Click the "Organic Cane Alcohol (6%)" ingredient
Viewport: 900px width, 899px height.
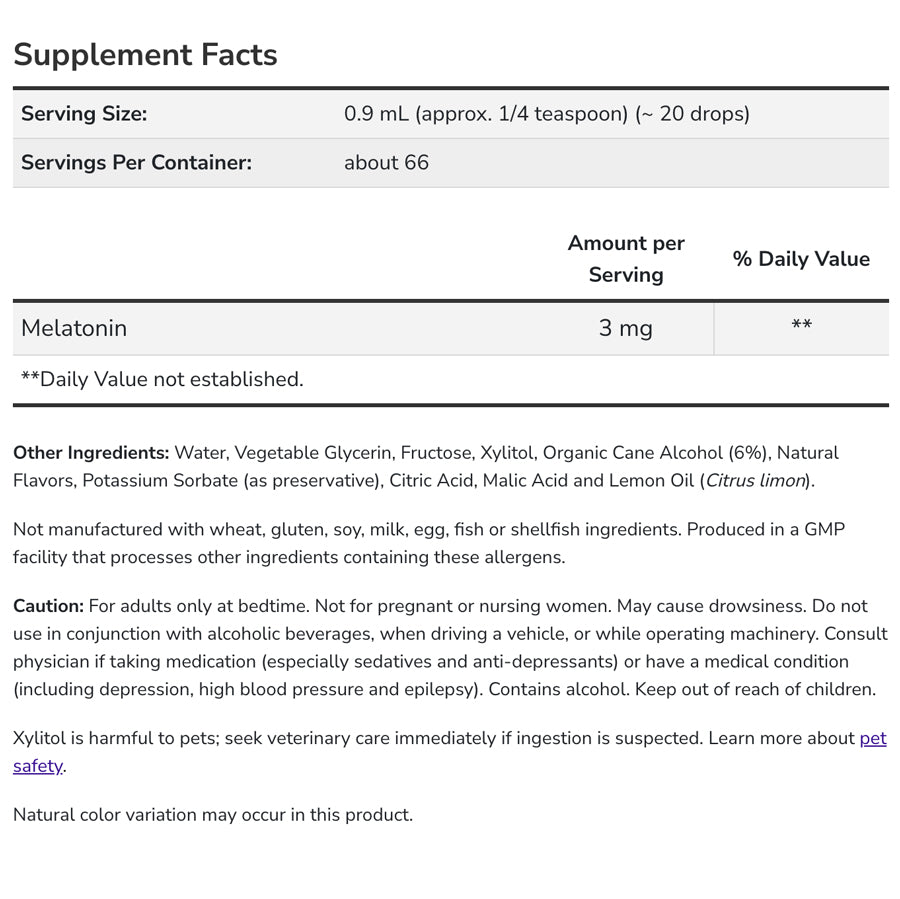click(655, 453)
